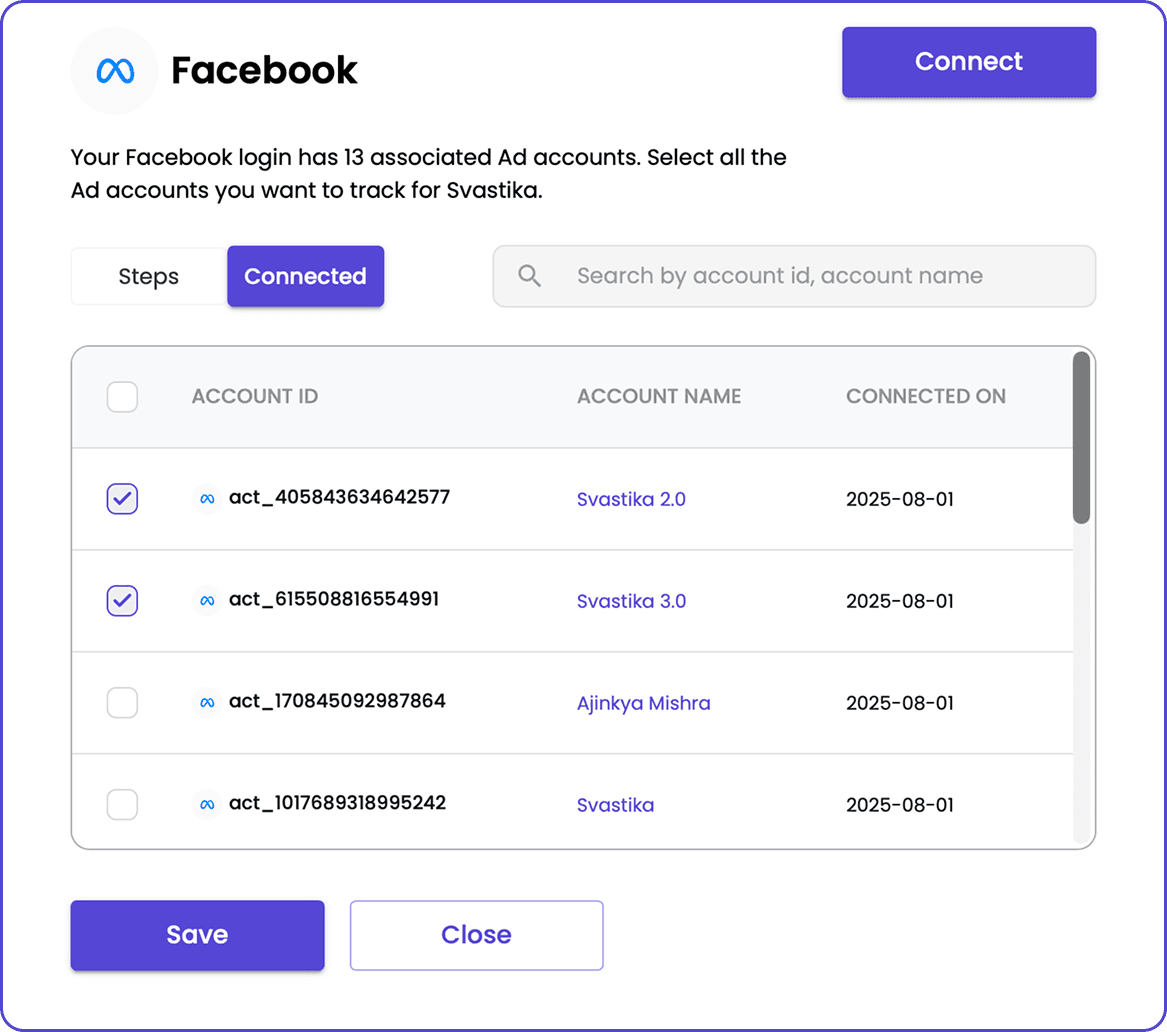Viewport: 1167px width, 1032px height.
Task: Click the search magnifier icon
Action: [x=529, y=276]
